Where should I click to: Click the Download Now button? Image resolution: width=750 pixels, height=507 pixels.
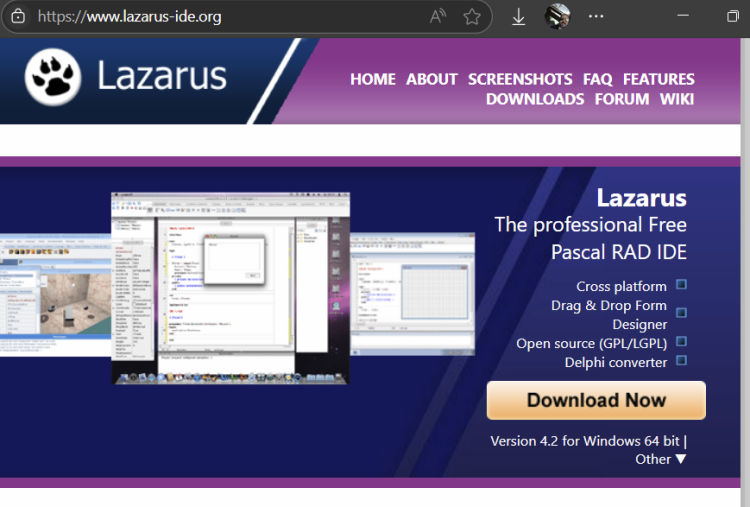click(596, 400)
